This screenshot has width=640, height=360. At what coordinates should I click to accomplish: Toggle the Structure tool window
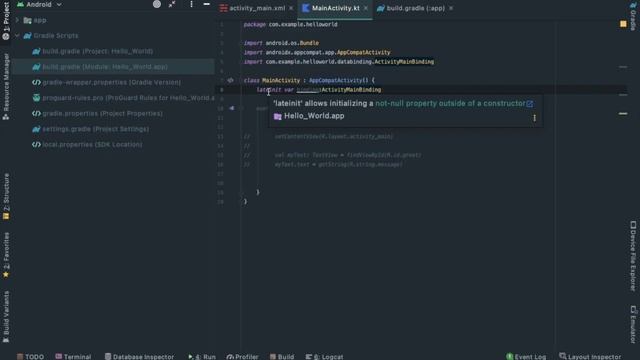(x=6, y=197)
